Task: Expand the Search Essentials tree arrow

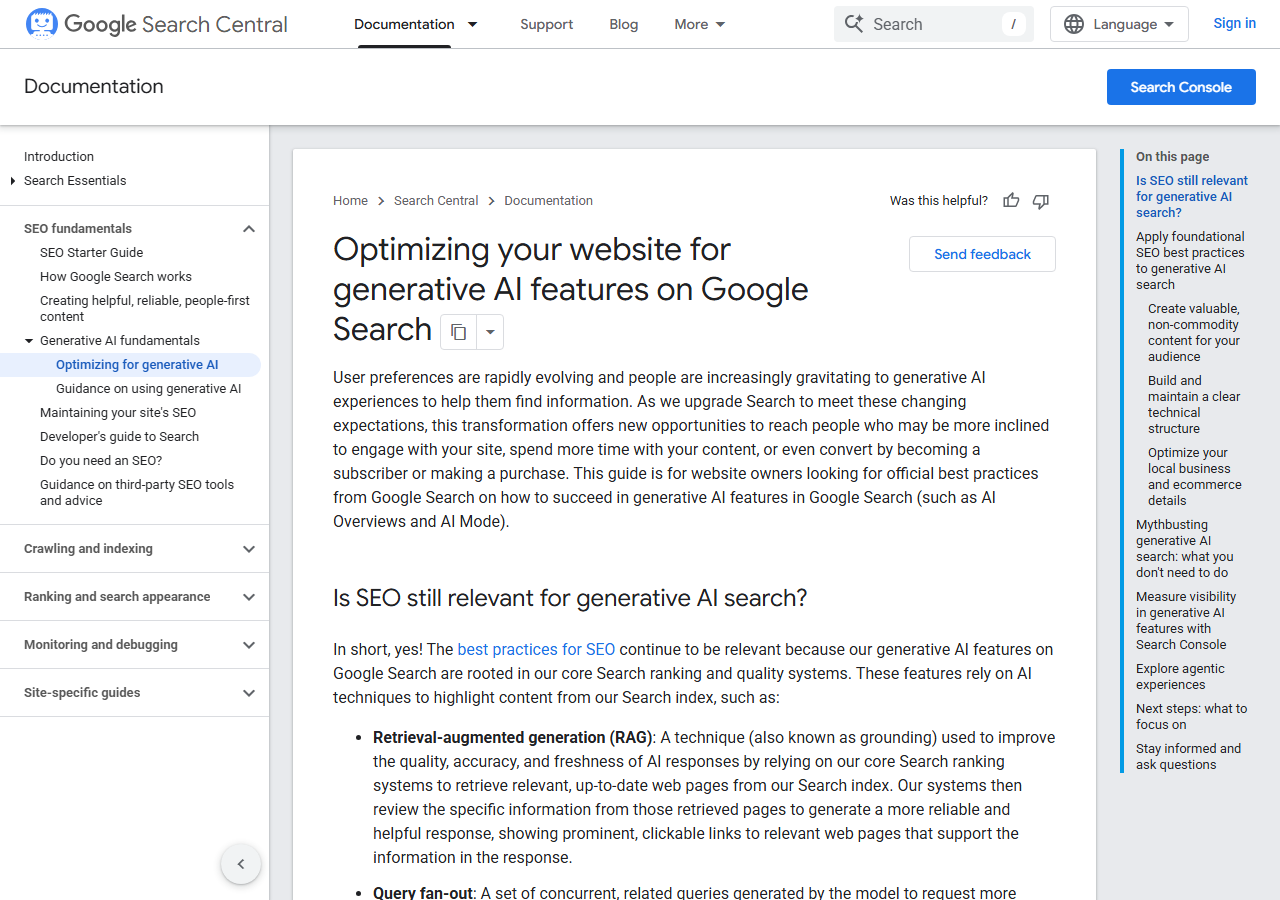Action: pos(13,181)
